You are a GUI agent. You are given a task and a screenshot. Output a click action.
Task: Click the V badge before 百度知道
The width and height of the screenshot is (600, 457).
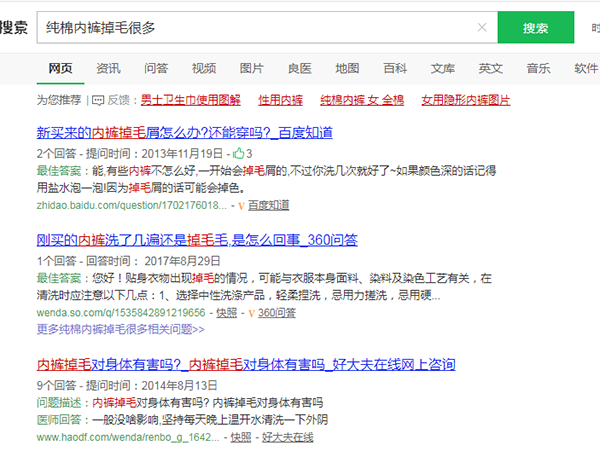241,206
